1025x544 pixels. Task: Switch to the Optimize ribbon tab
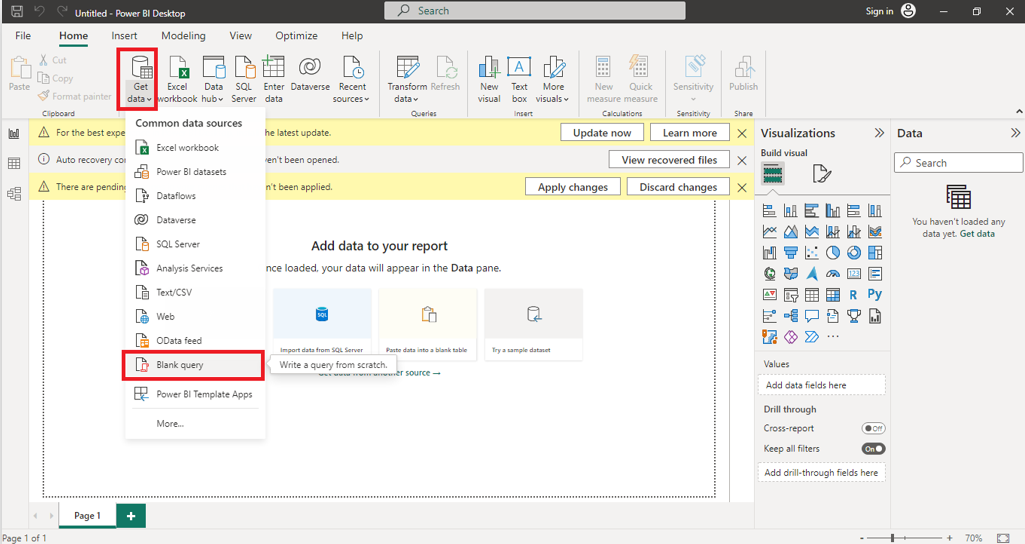tap(296, 35)
